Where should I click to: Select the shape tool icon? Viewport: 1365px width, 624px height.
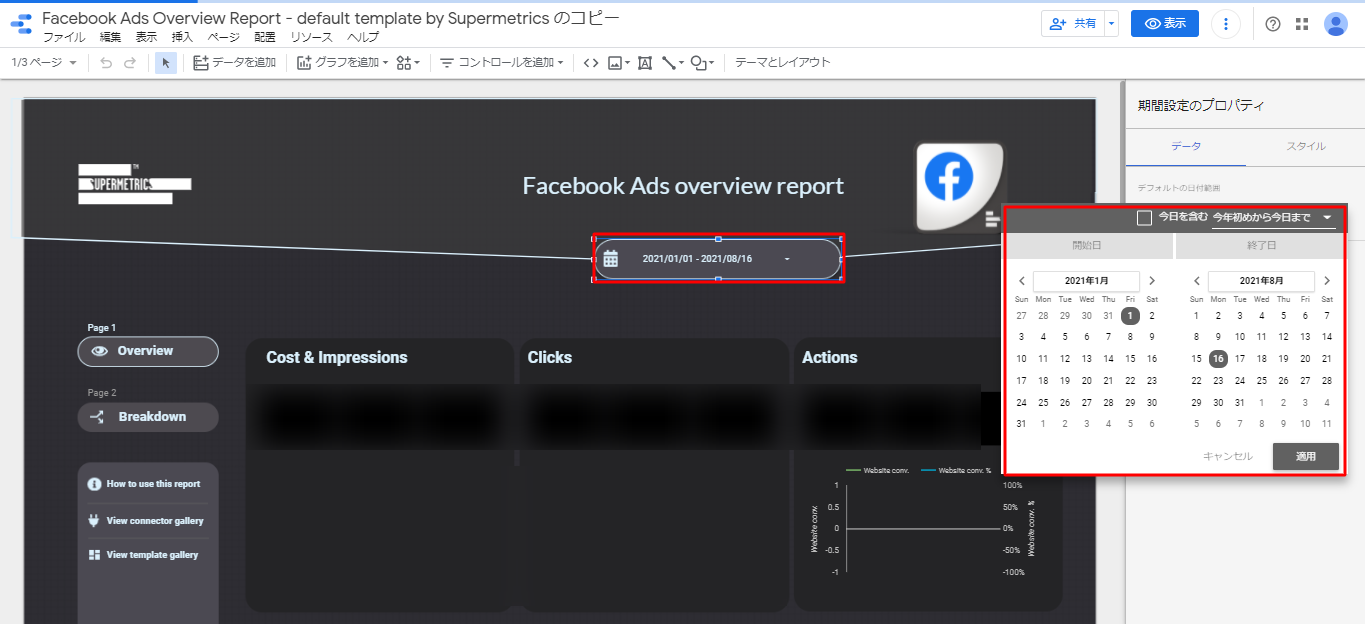(703, 63)
